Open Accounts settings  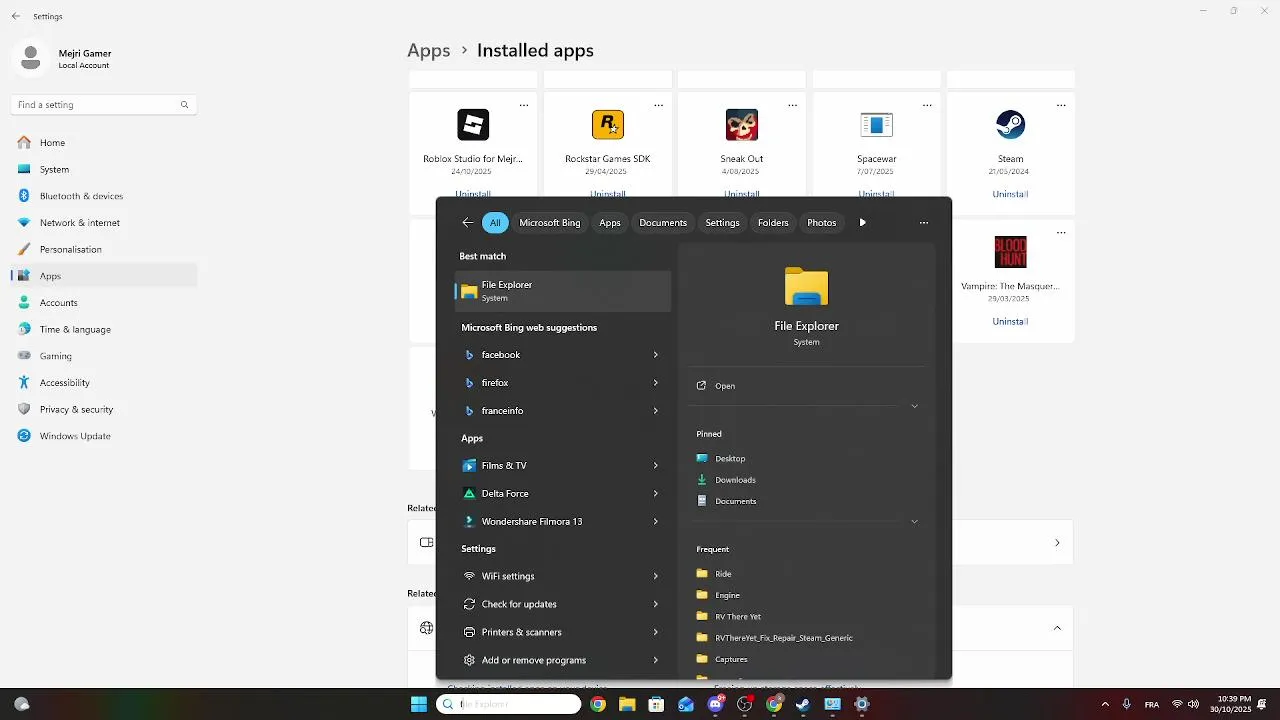(x=104, y=302)
